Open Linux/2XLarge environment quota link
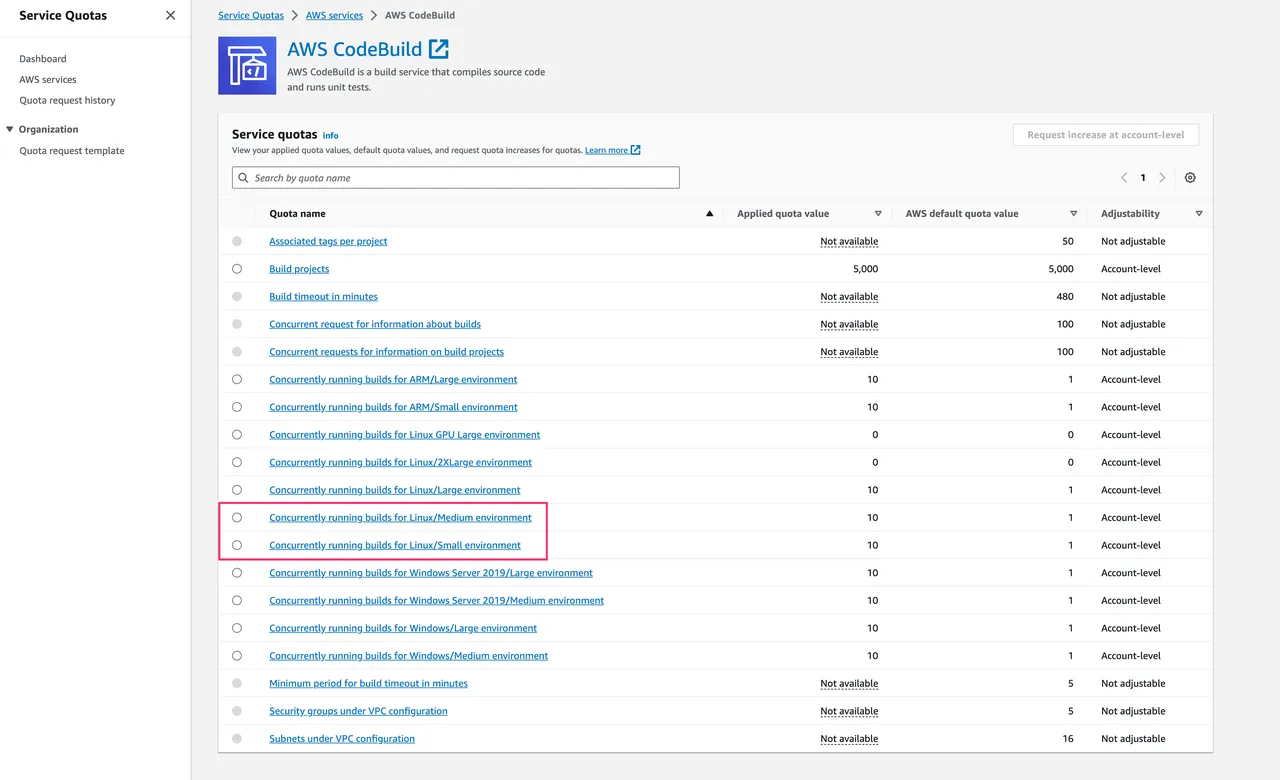 (400, 463)
